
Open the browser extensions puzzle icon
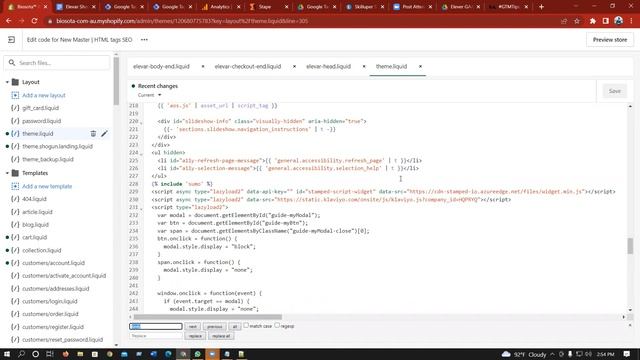point(593,21)
